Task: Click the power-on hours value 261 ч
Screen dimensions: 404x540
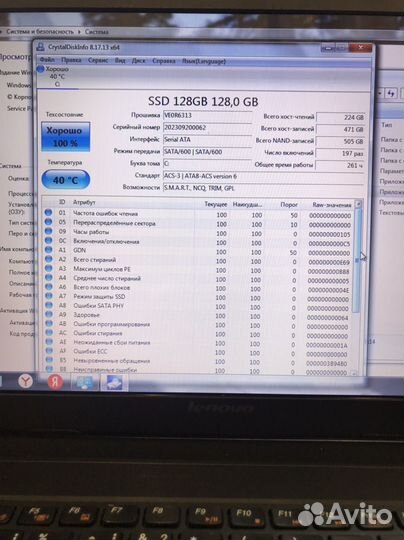Action: click(x=340, y=166)
